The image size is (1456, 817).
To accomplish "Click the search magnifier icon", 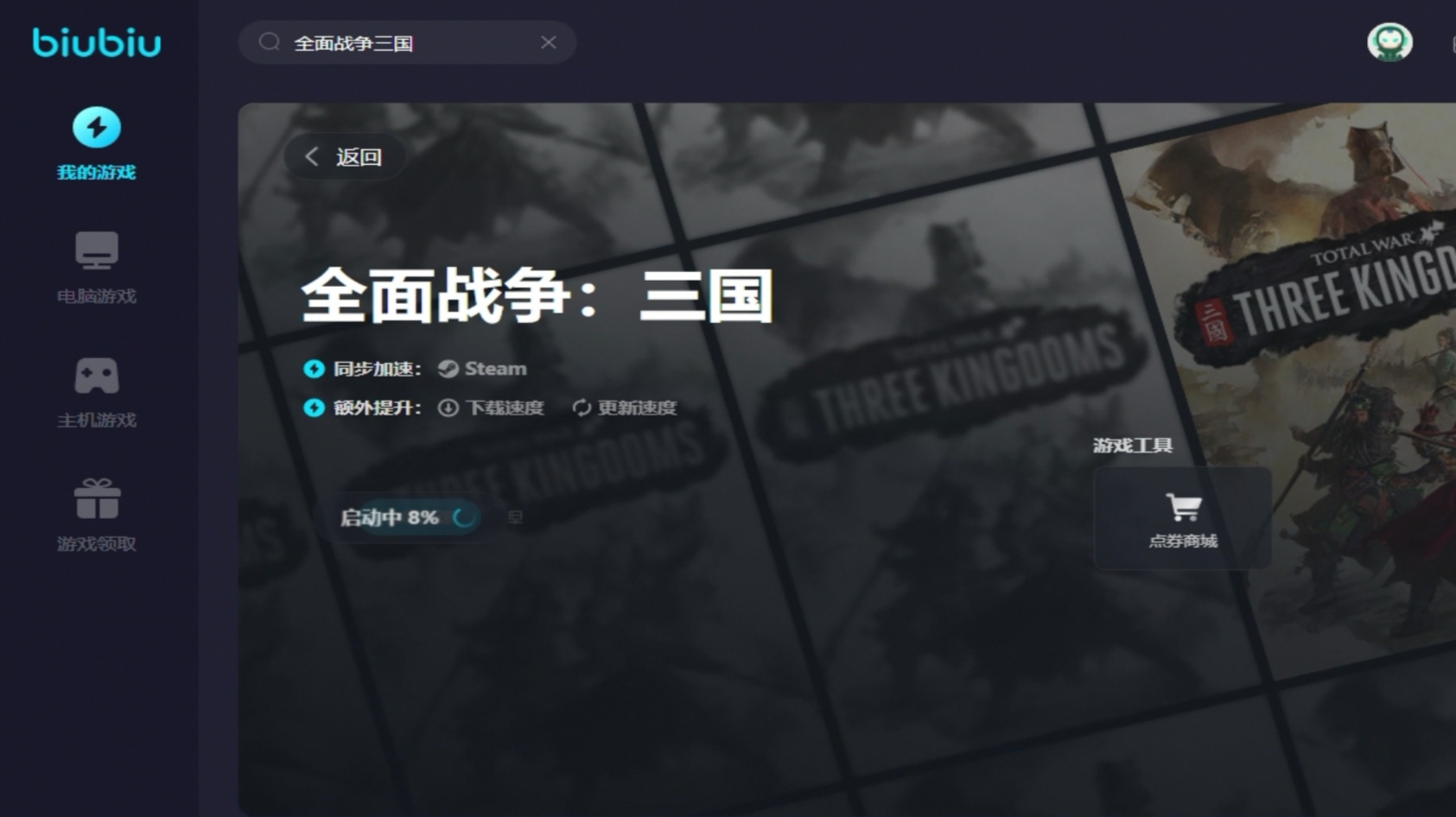I will click(x=270, y=42).
